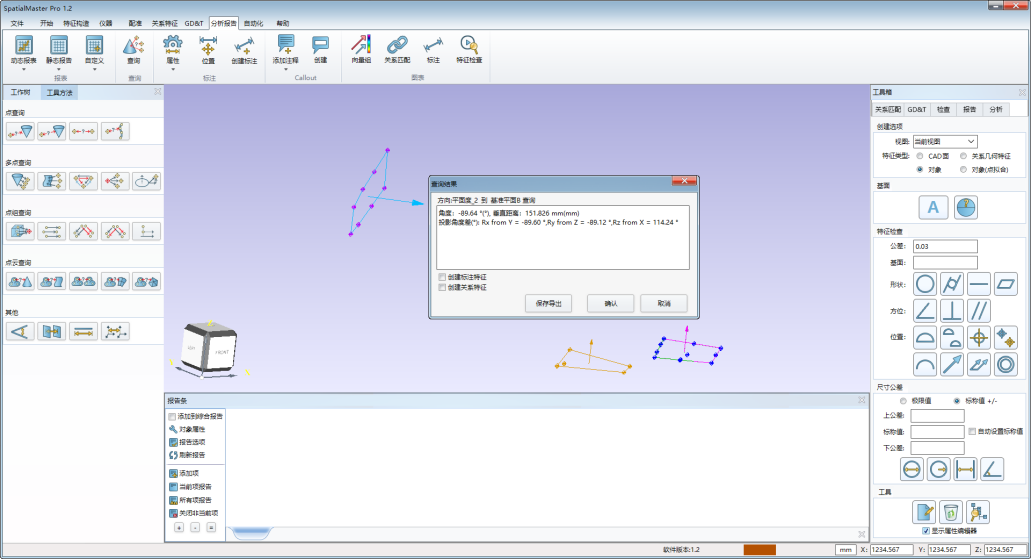Click the 创建标注 ribbon icon
Screen dimensions: 1031x559
point(244,48)
